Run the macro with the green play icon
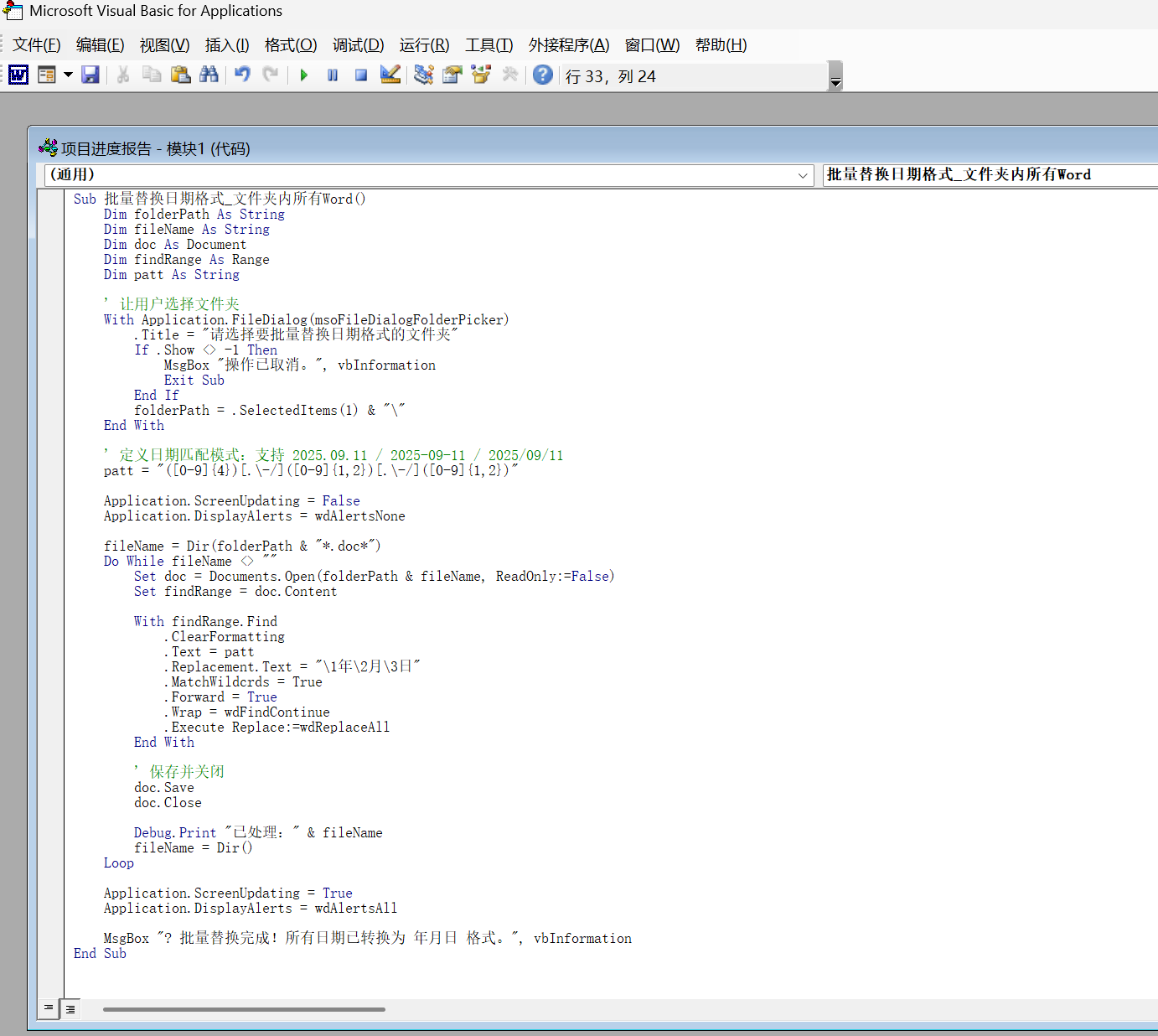The image size is (1158, 1036). point(304,75)
